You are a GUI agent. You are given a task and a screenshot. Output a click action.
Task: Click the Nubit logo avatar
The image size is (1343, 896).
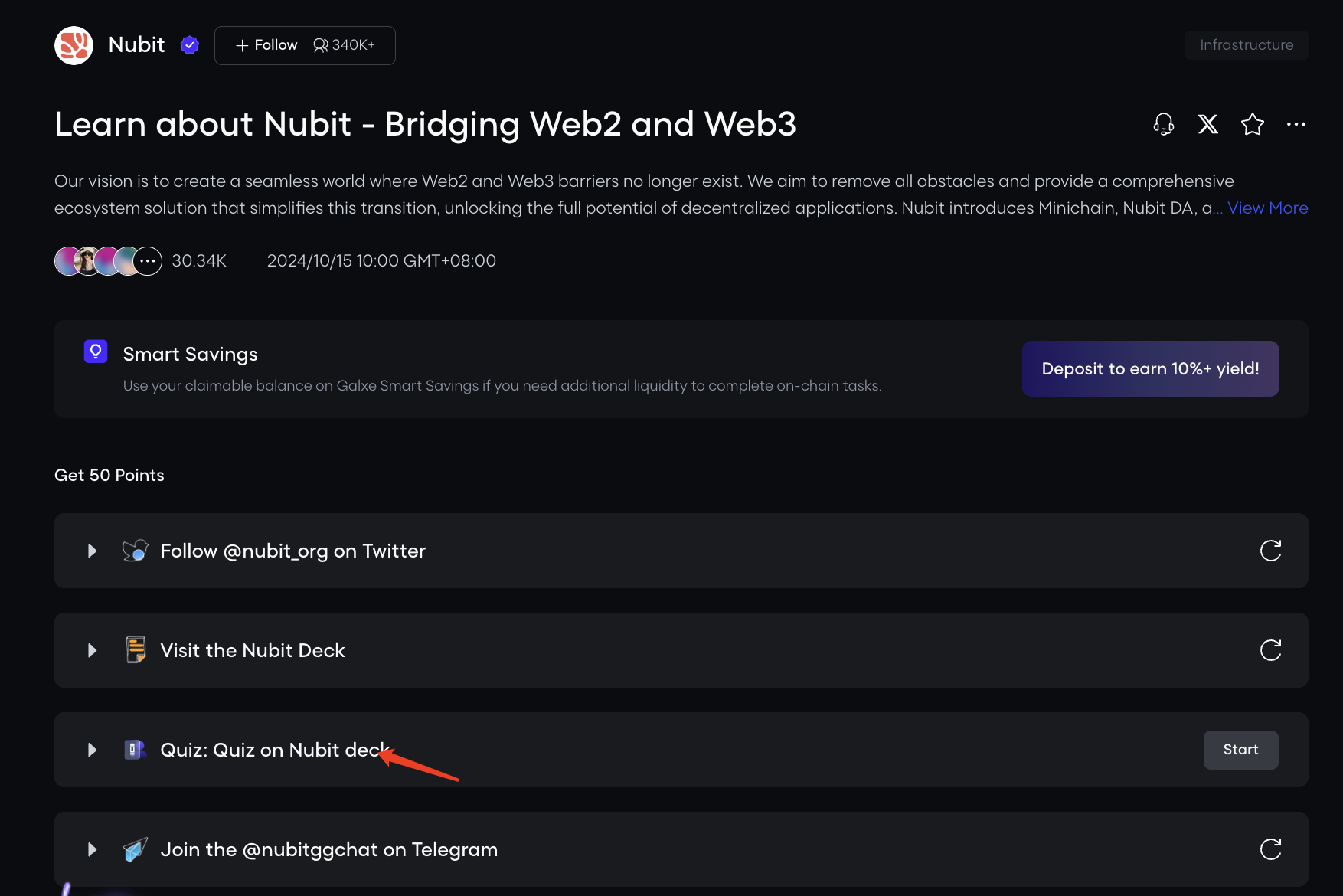74,45
